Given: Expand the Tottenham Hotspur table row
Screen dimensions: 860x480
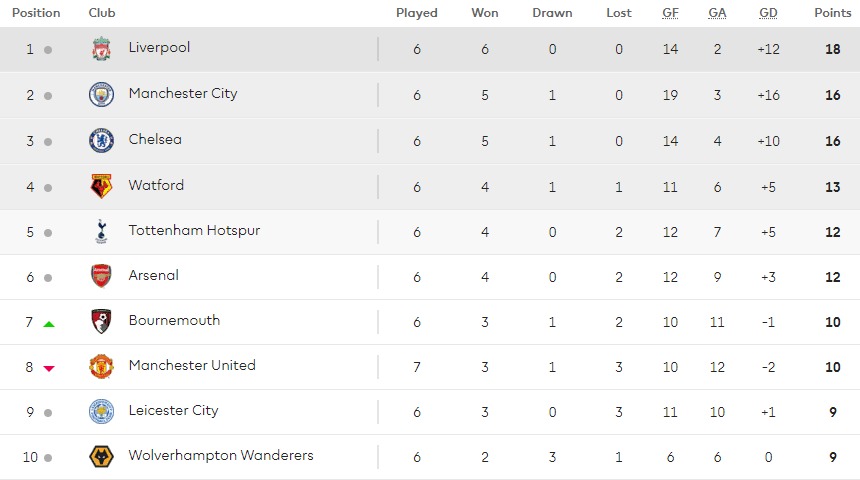Looking at the screenshot, I should pyautogui.click(x=430, y=232).
